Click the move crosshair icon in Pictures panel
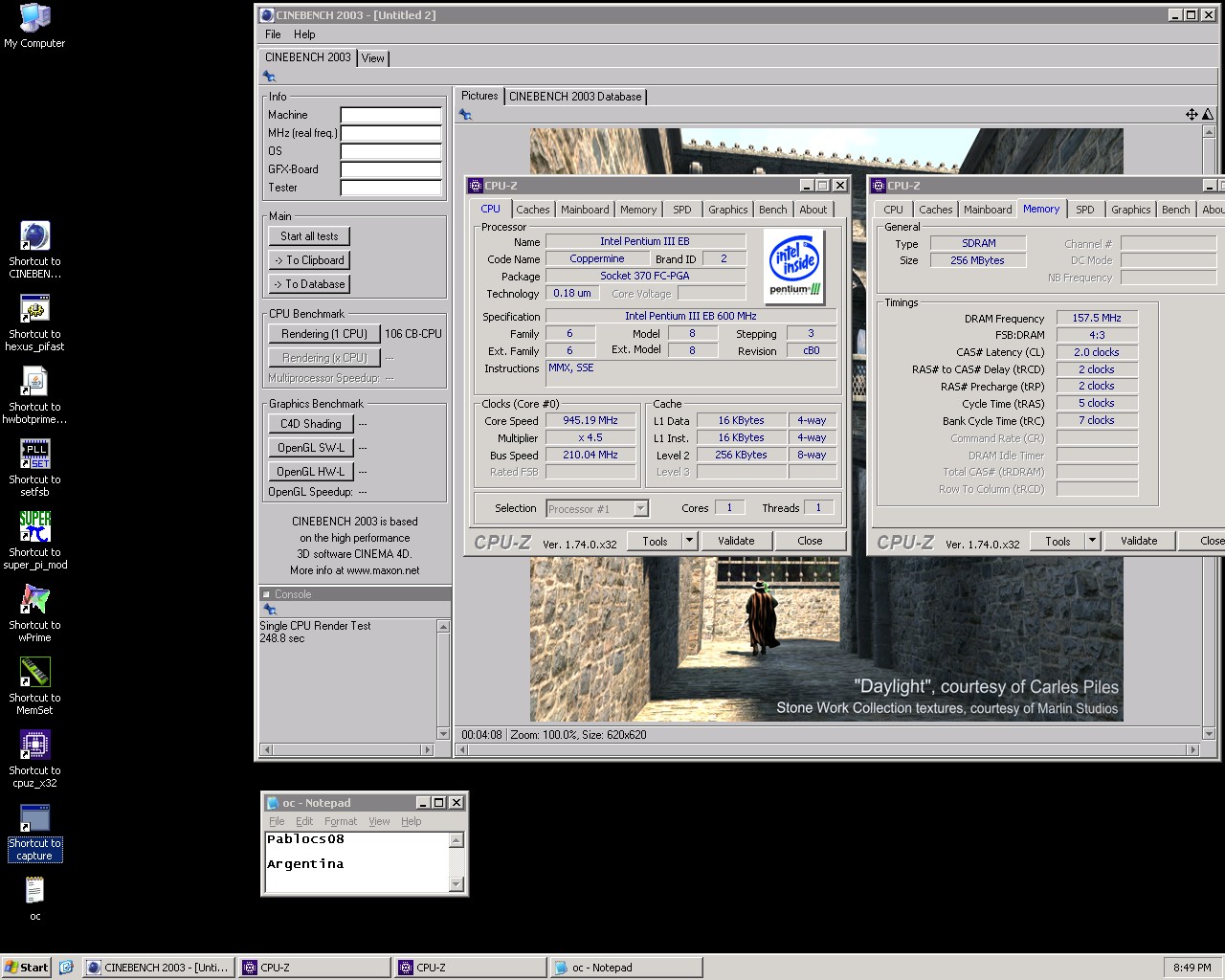Viewport: 1225px width, 980px height. pyautogui.click(x=1192, y=114)
